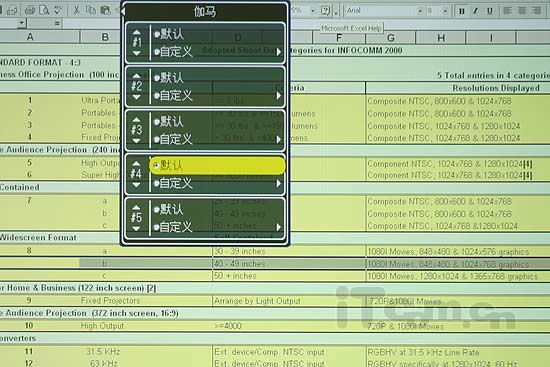550x367 pixels.
Task: Click the Cut scissors icon
Action: pyautogui.click(x=76, y=10)
